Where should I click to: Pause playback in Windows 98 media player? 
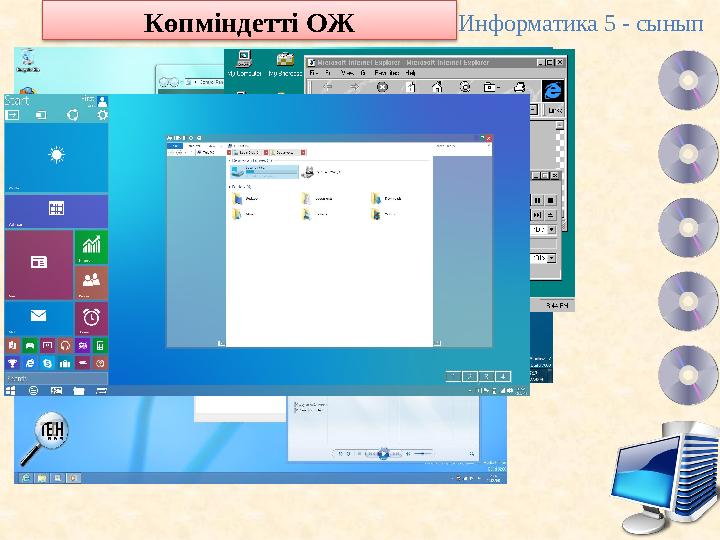click(537, 200)
